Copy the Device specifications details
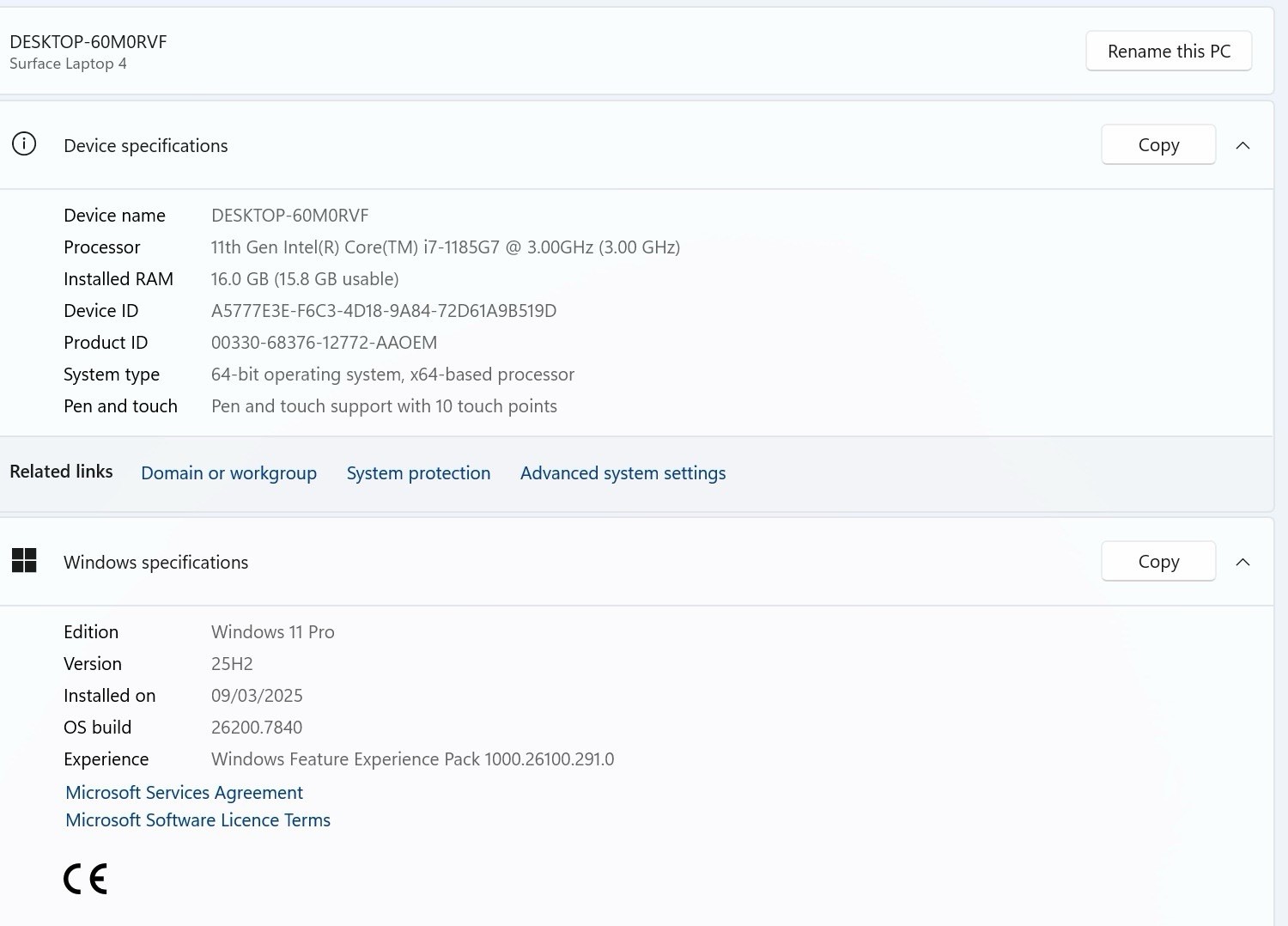This screenshot has width=1288, height=926. (1158, 145)
